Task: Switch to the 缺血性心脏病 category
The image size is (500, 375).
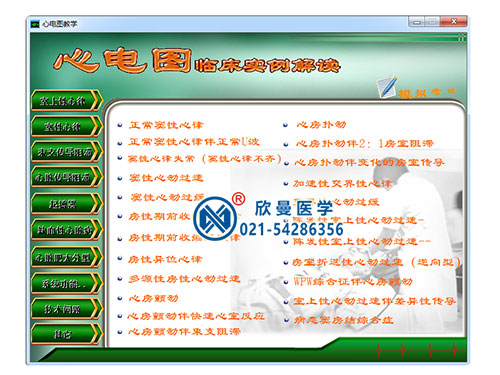Action: tap(66, 230)
